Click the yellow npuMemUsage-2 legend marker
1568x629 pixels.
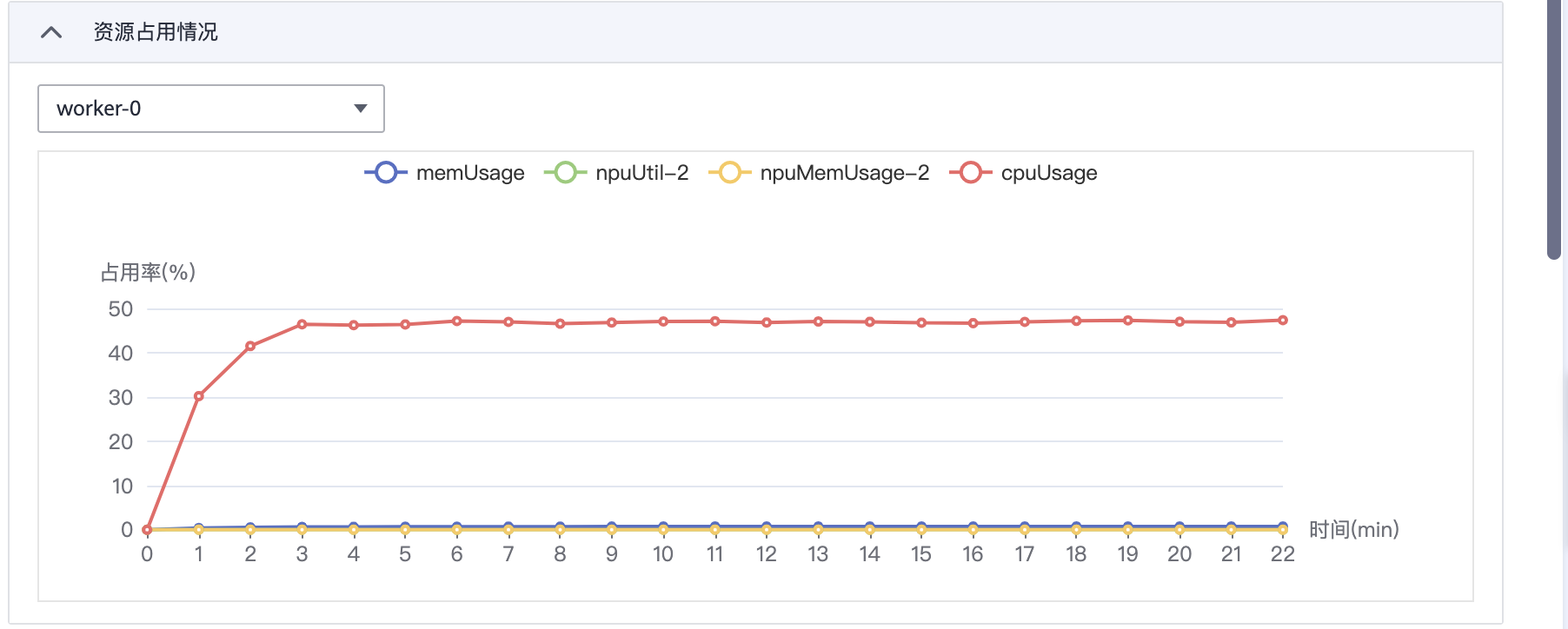point(730,173)
